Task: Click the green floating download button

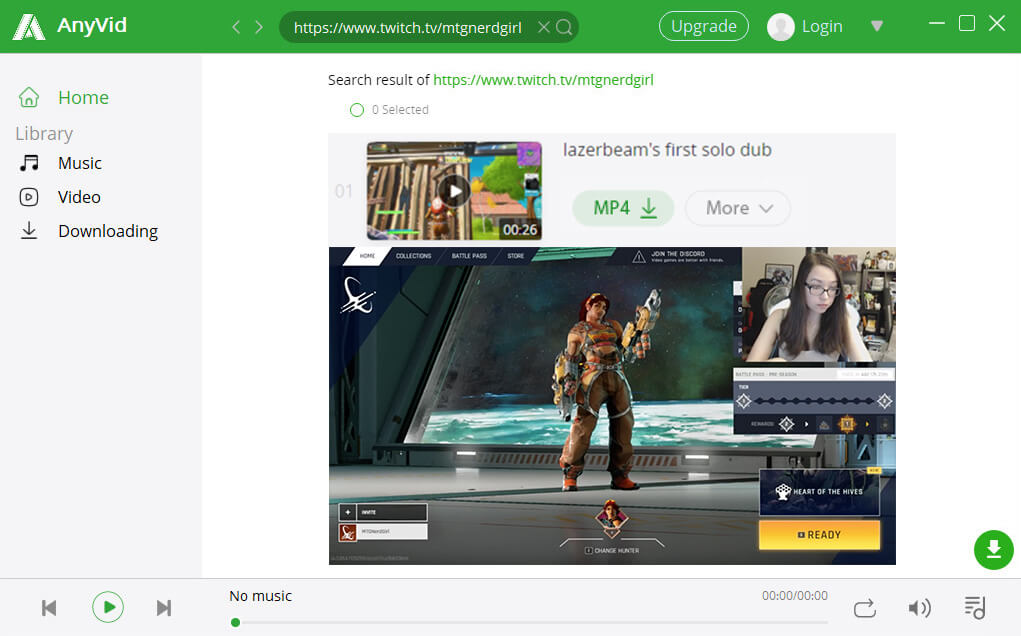Action: tap(994, 550)
